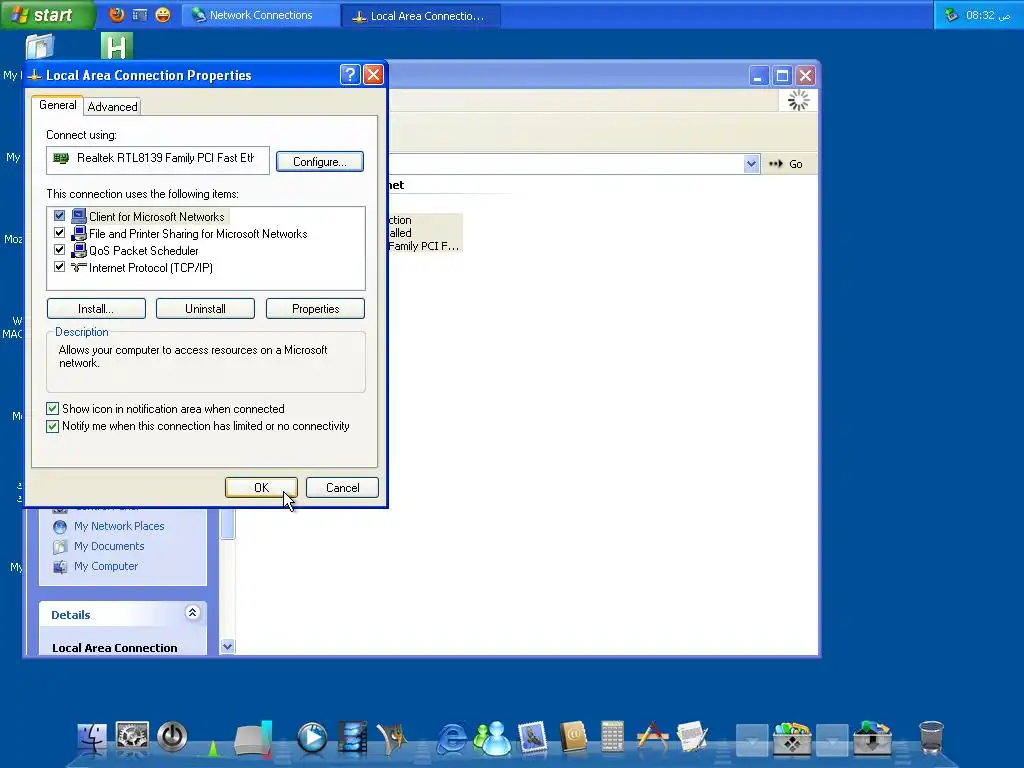
Task: Cancel the Local Area Connection Properties dialog
Action: pos(342,488)
